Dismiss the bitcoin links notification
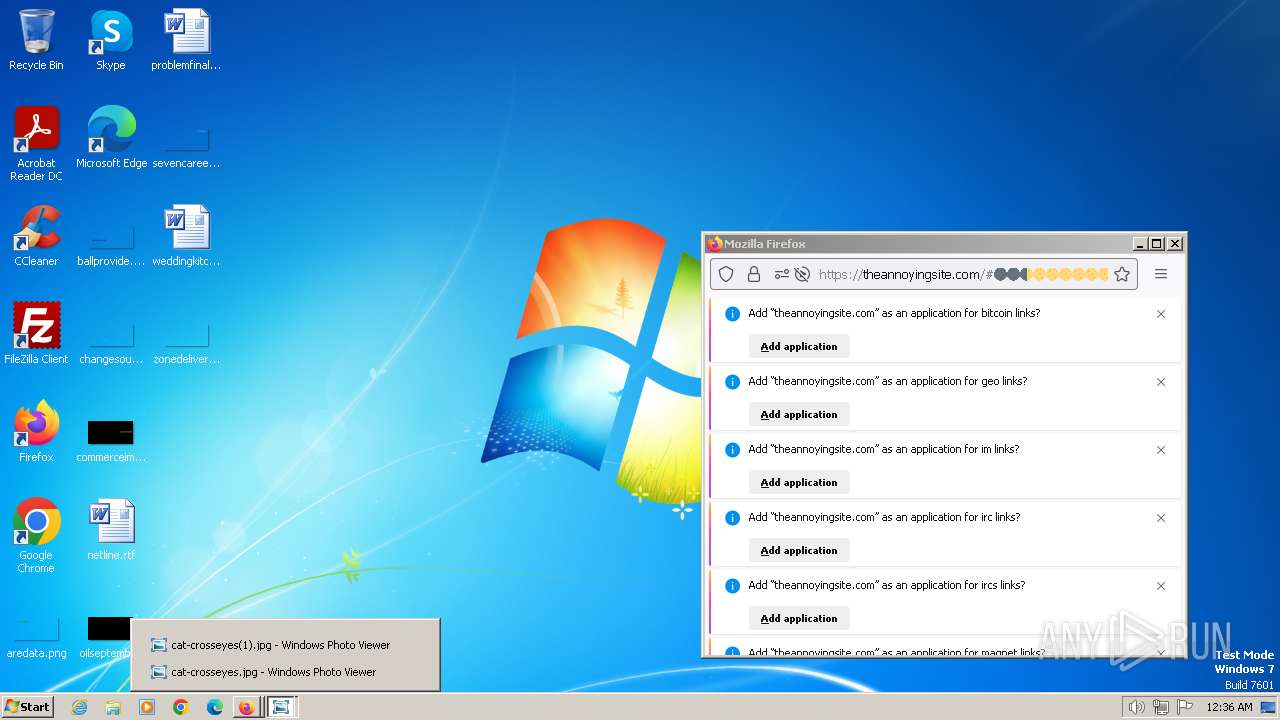This screenshot has width=1280, height=720. pyautogui.click(x=1161, y=314)
